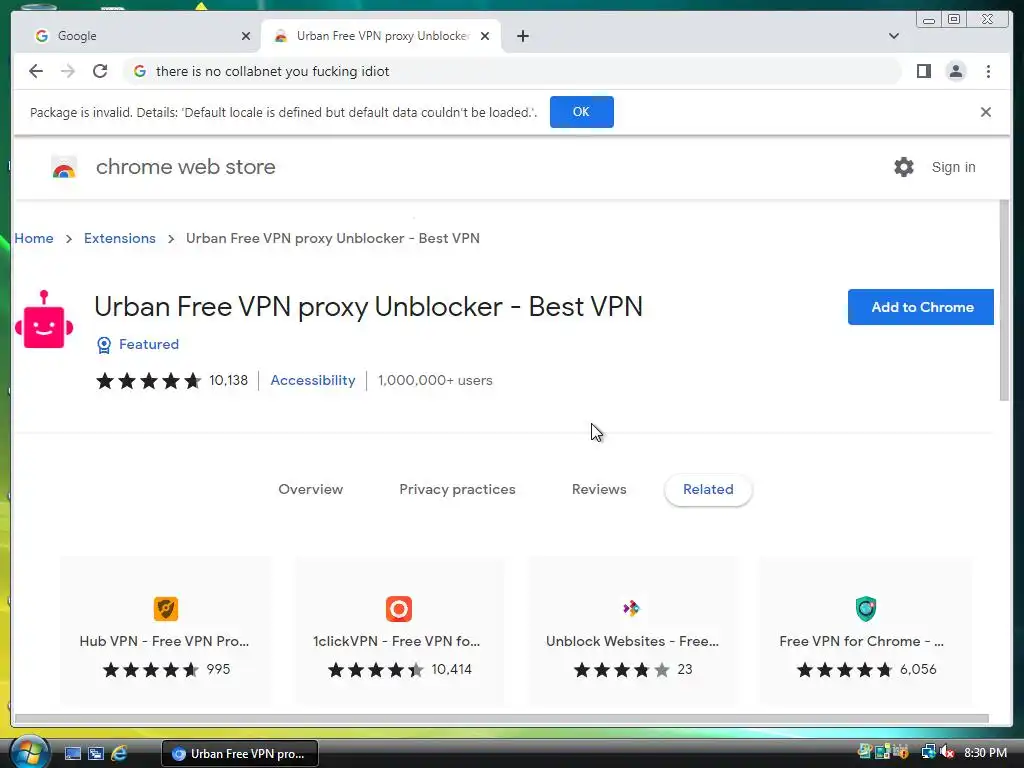The image size is (1024, 768).
Task: Select the Related tab
Action: pyautogui.click(x=709, y=489)
